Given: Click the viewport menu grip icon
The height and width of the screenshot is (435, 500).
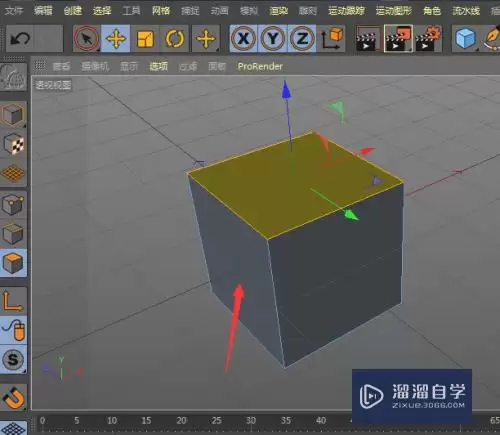Looking at the screenshot, I should (40, 65).
